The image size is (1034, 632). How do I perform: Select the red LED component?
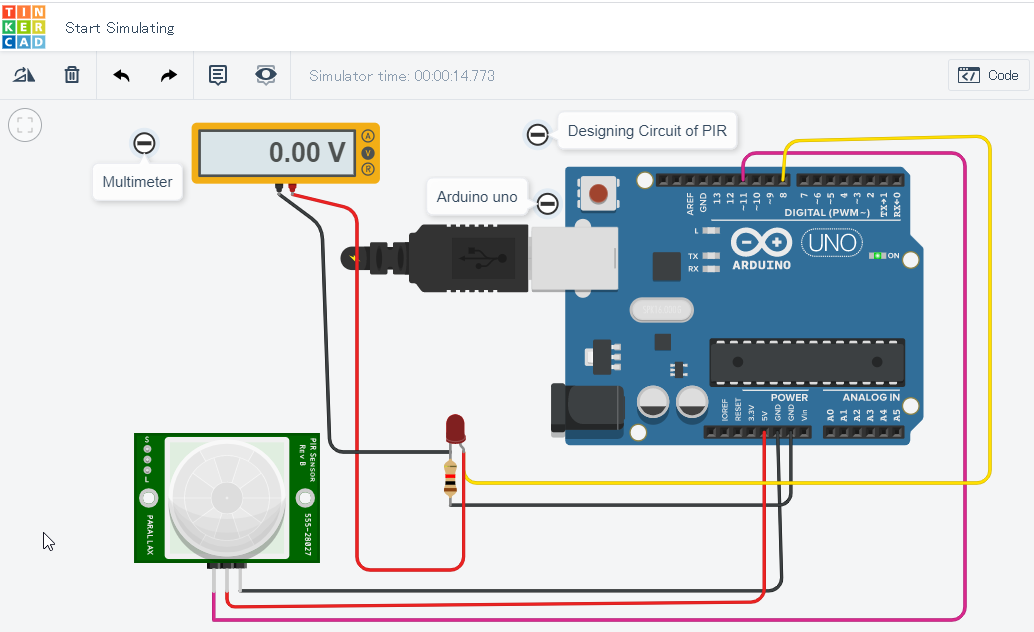455,429
